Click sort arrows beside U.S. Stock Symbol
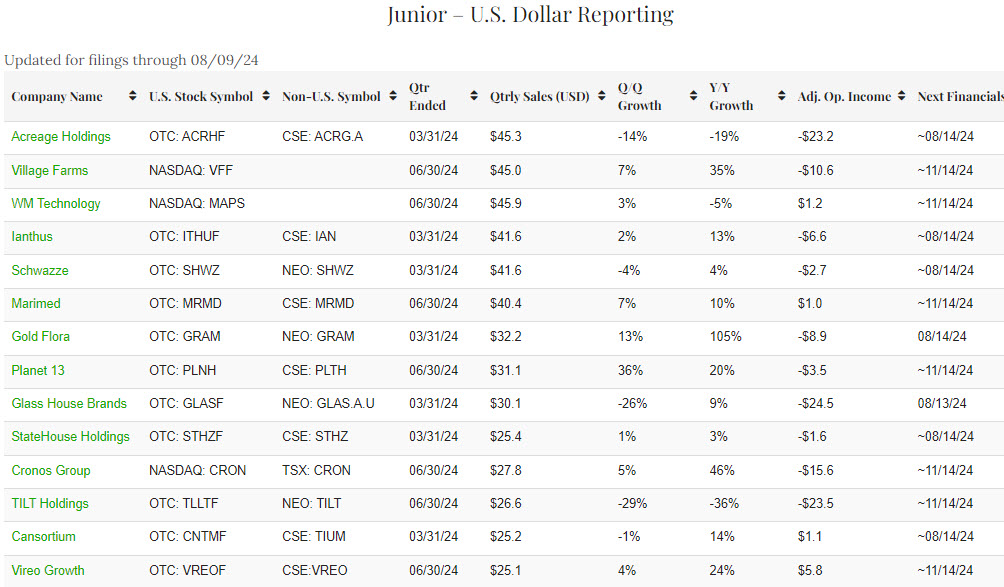Screen dimensions: 1004x587 pyautogui.click(x=265, y=97)
